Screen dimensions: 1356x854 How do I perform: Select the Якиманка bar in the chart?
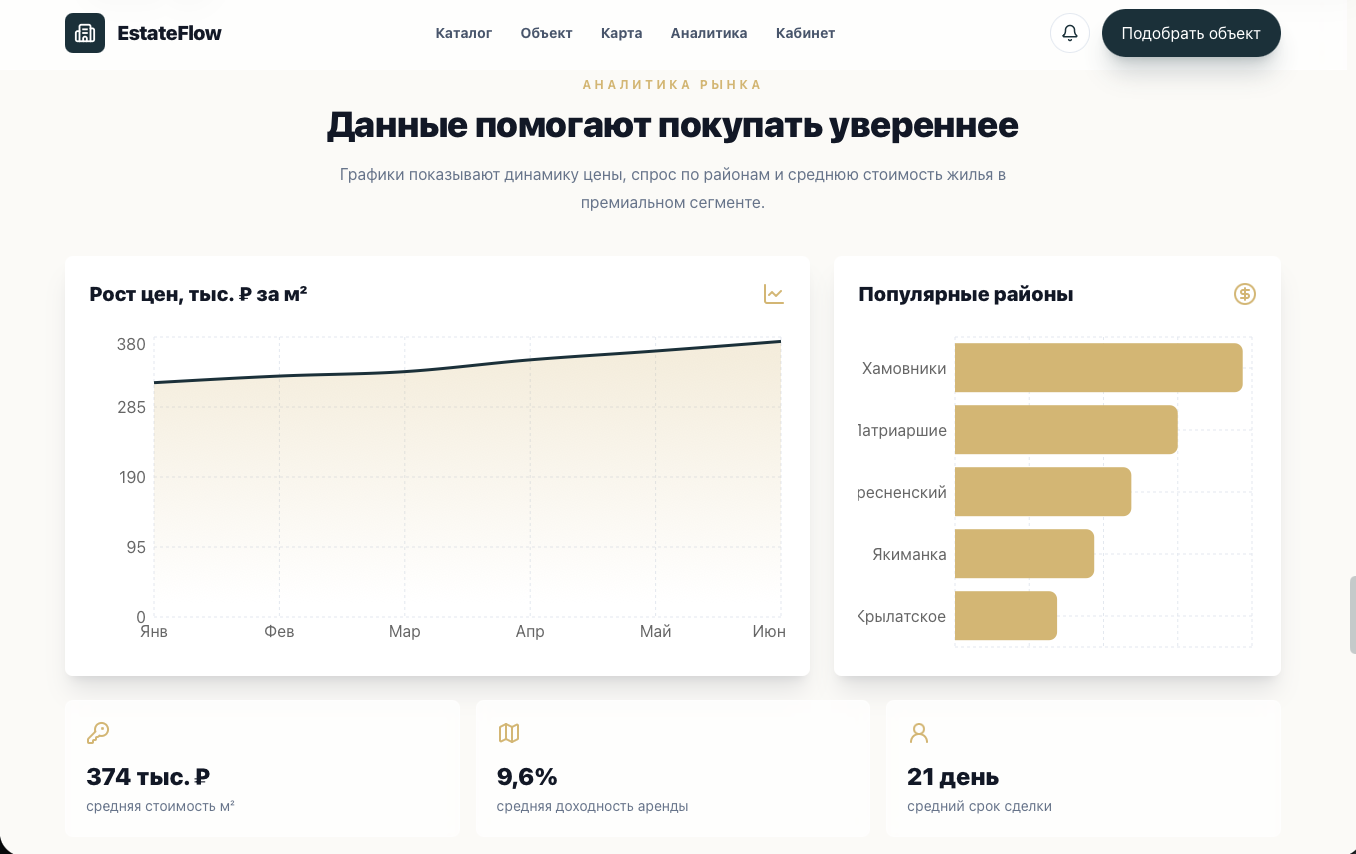click(x=1024, y=554)
